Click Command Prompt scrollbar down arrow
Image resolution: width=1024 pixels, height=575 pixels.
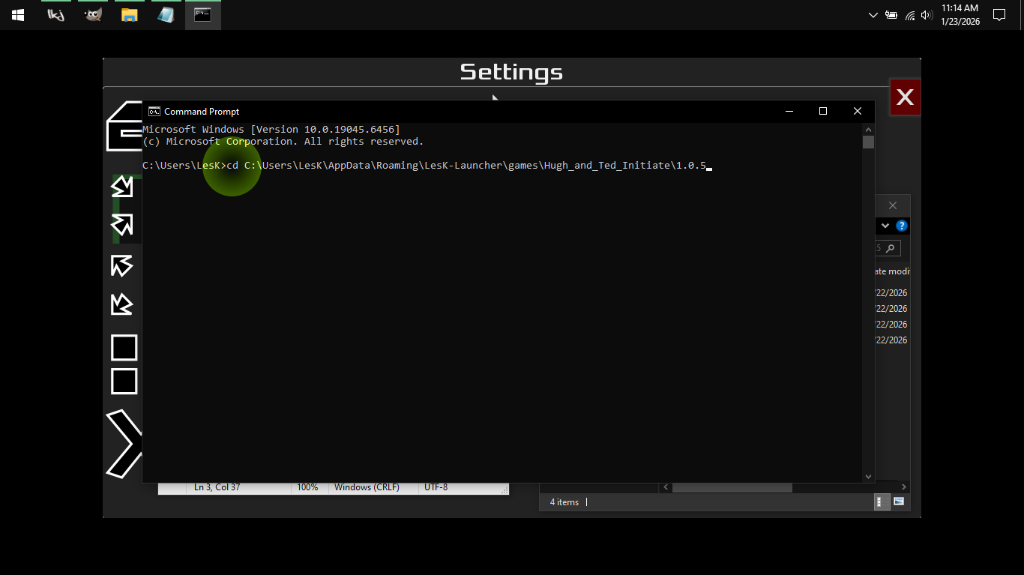(x=868, y=477)
